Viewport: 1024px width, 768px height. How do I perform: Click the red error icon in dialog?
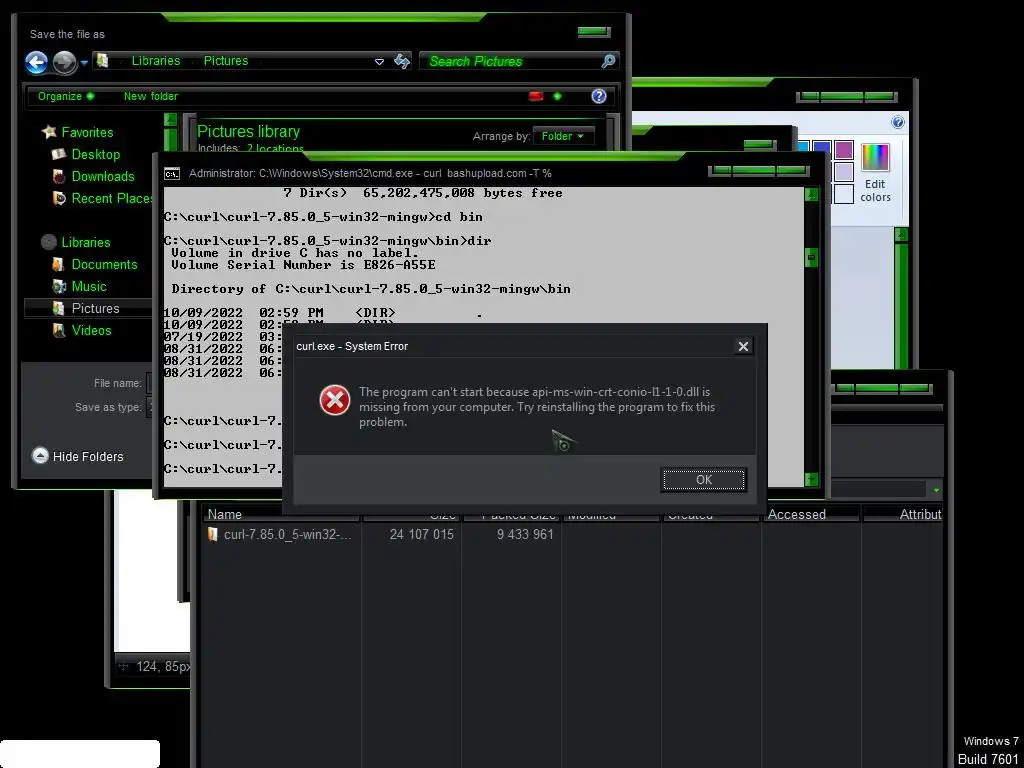click(334, 400)
